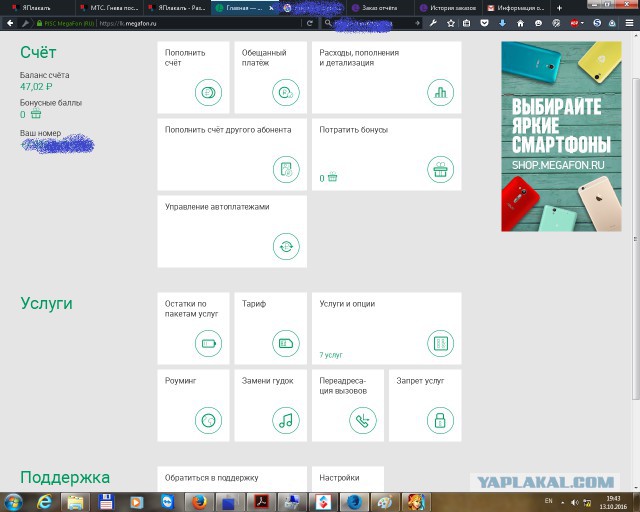Open Firefox from the taskbar
The width and height of the screenshot is (640, 512).
click(199, 502)
